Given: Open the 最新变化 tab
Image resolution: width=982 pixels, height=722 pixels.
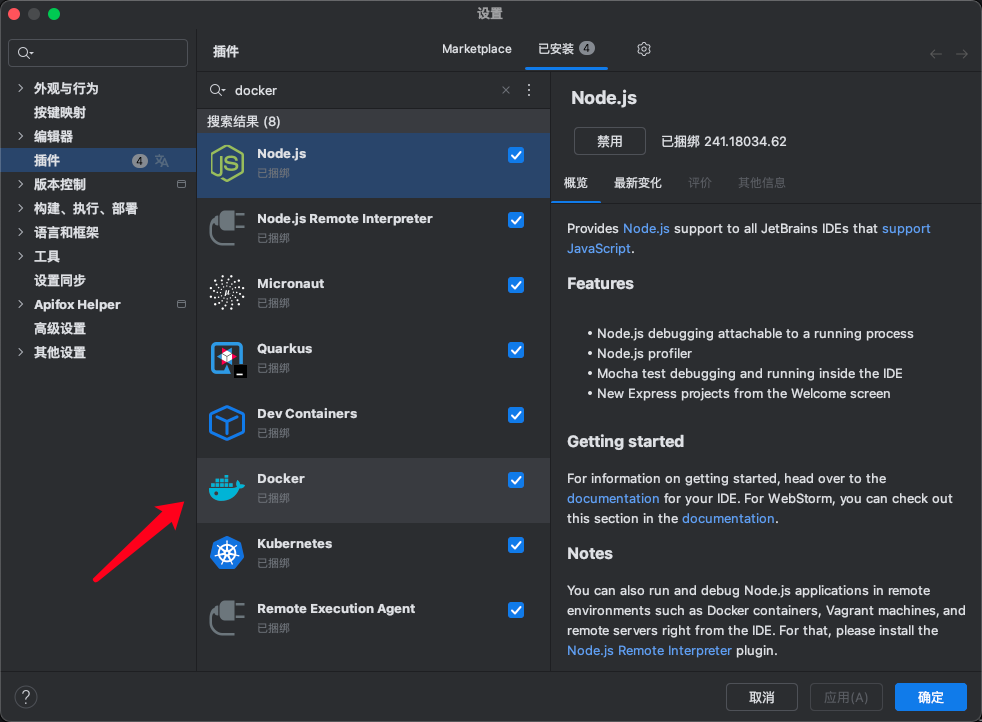Looking at the screenshot, I should [x=638, y=183].
